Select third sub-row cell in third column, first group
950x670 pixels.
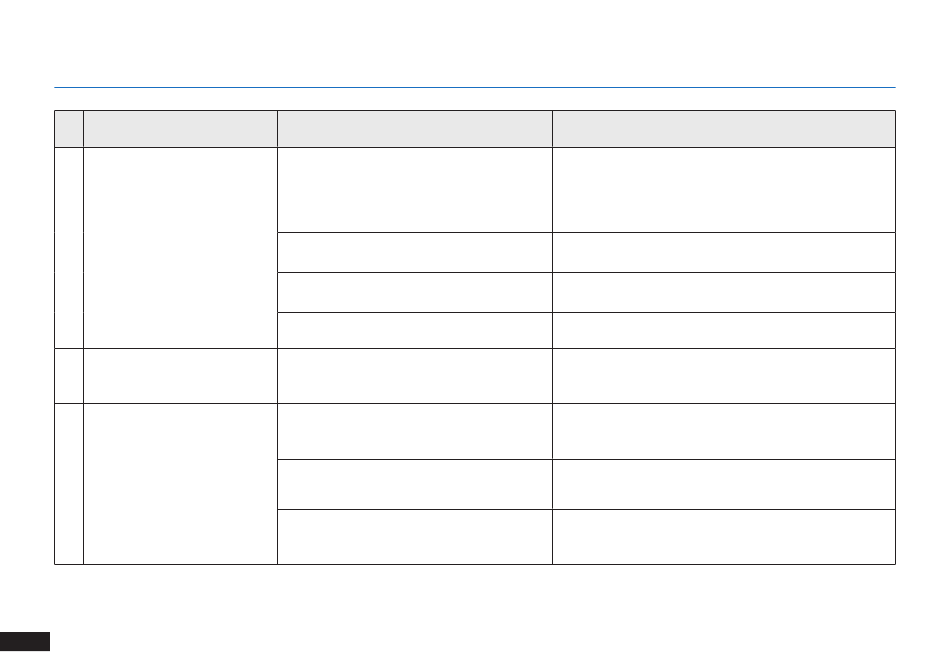point(415,293)
